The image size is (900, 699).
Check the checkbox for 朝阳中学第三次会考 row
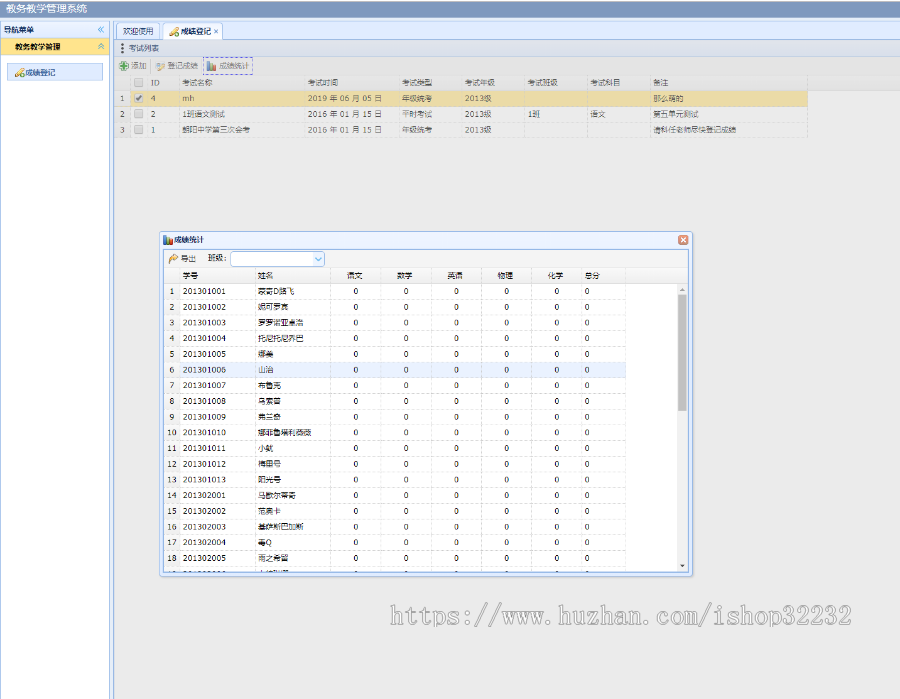pyautogui.click(x=139, y=130)
